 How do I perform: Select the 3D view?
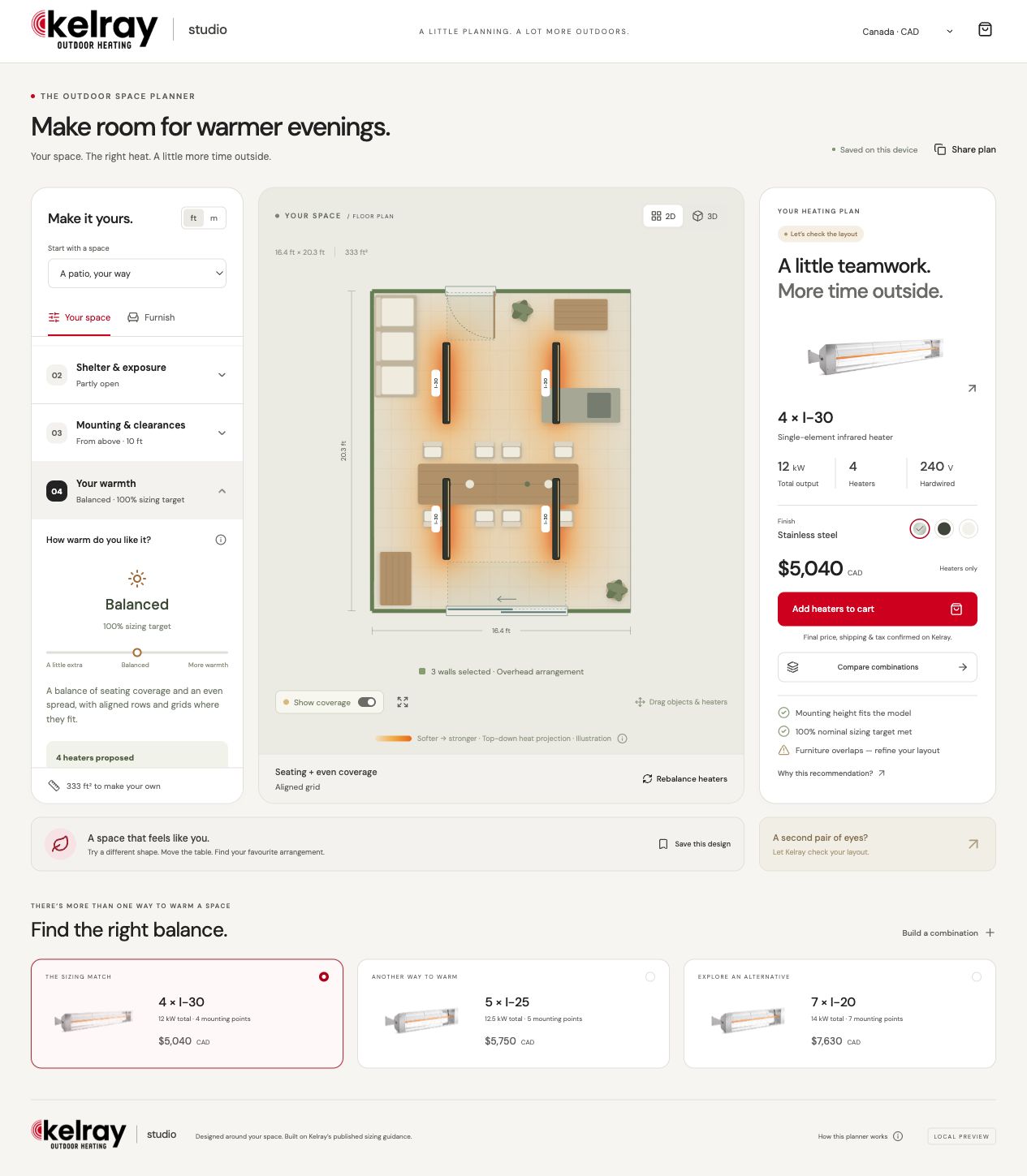(x=705, y=216)
